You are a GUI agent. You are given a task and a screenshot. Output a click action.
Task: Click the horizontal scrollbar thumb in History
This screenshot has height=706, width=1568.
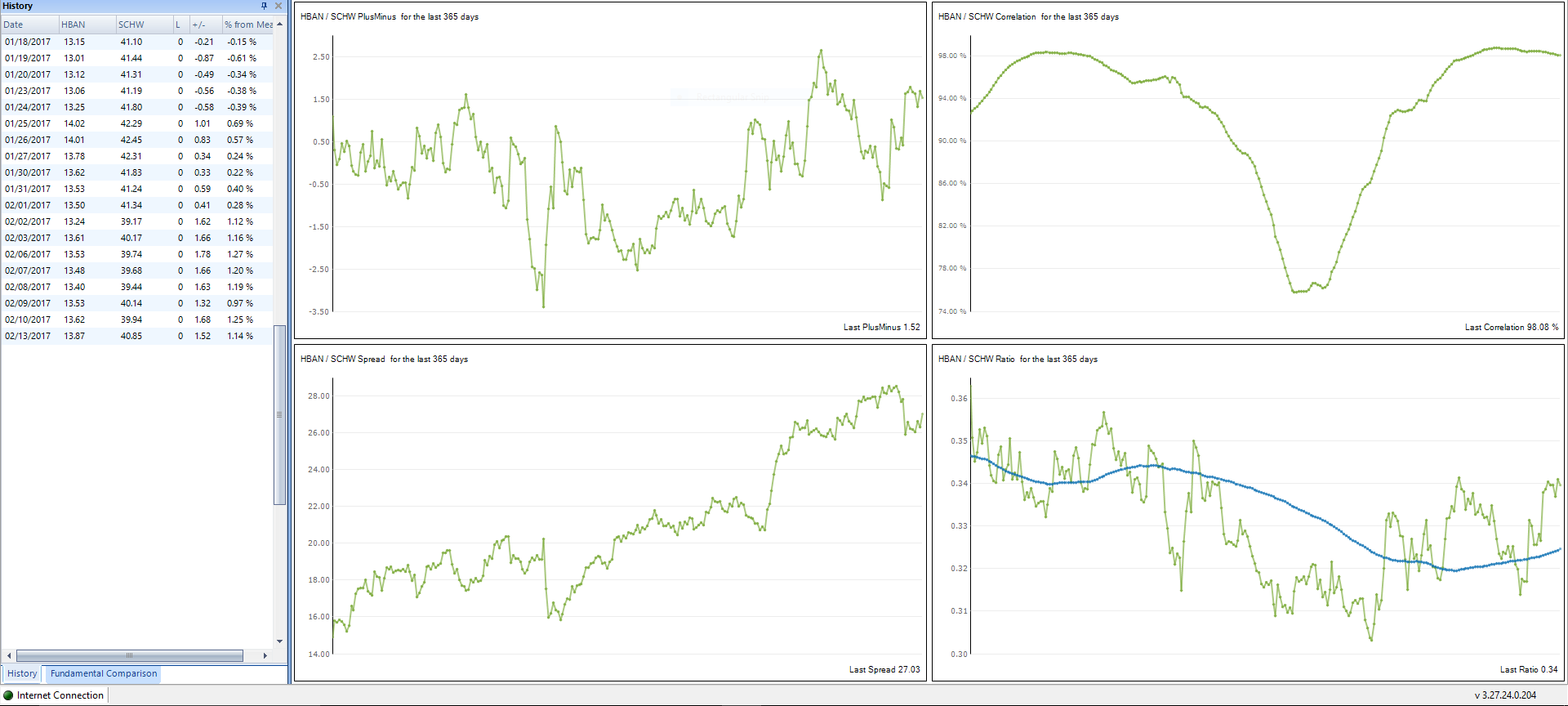(x=129, y=655)
